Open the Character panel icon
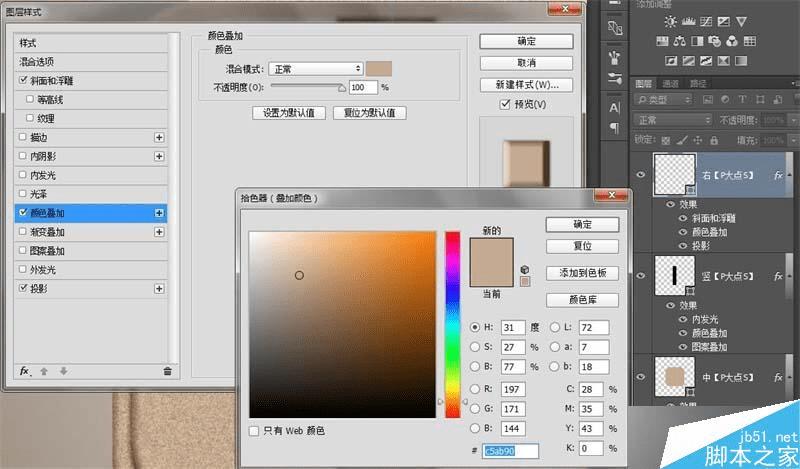800x469 pixels. click(615, 108)
